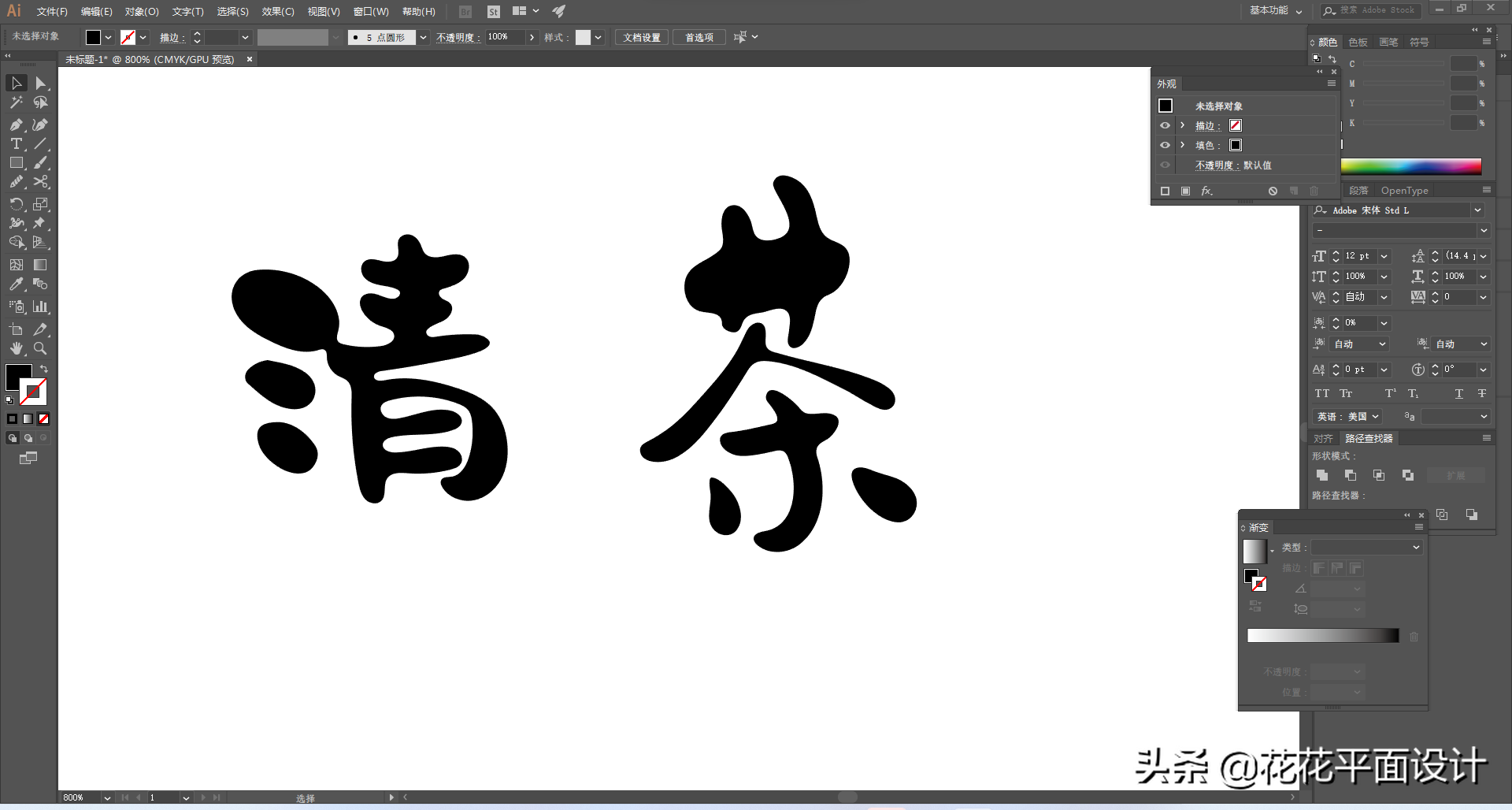Toggle Underline text style

1459,393
